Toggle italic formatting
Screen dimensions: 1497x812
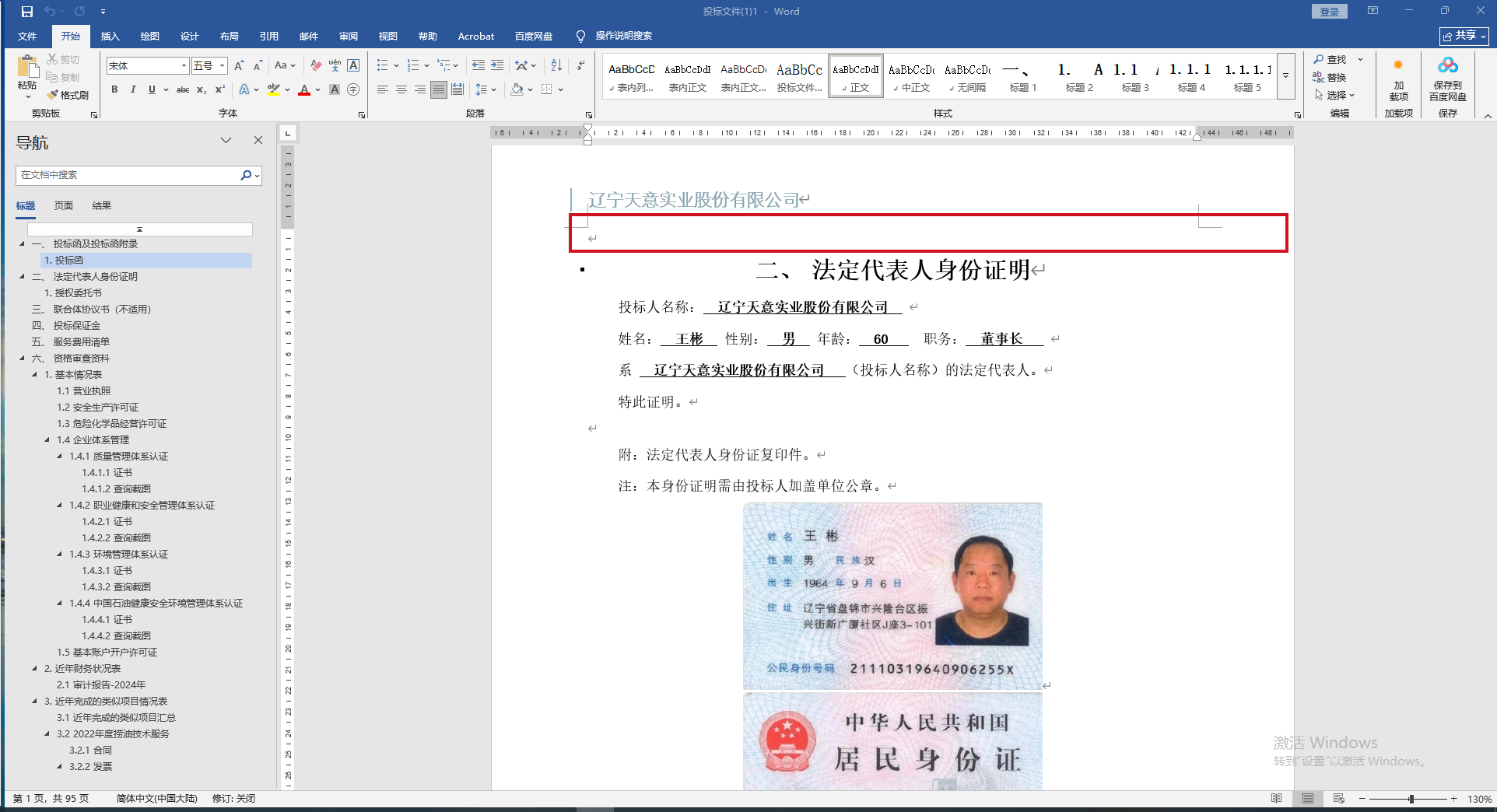[133, 89]
